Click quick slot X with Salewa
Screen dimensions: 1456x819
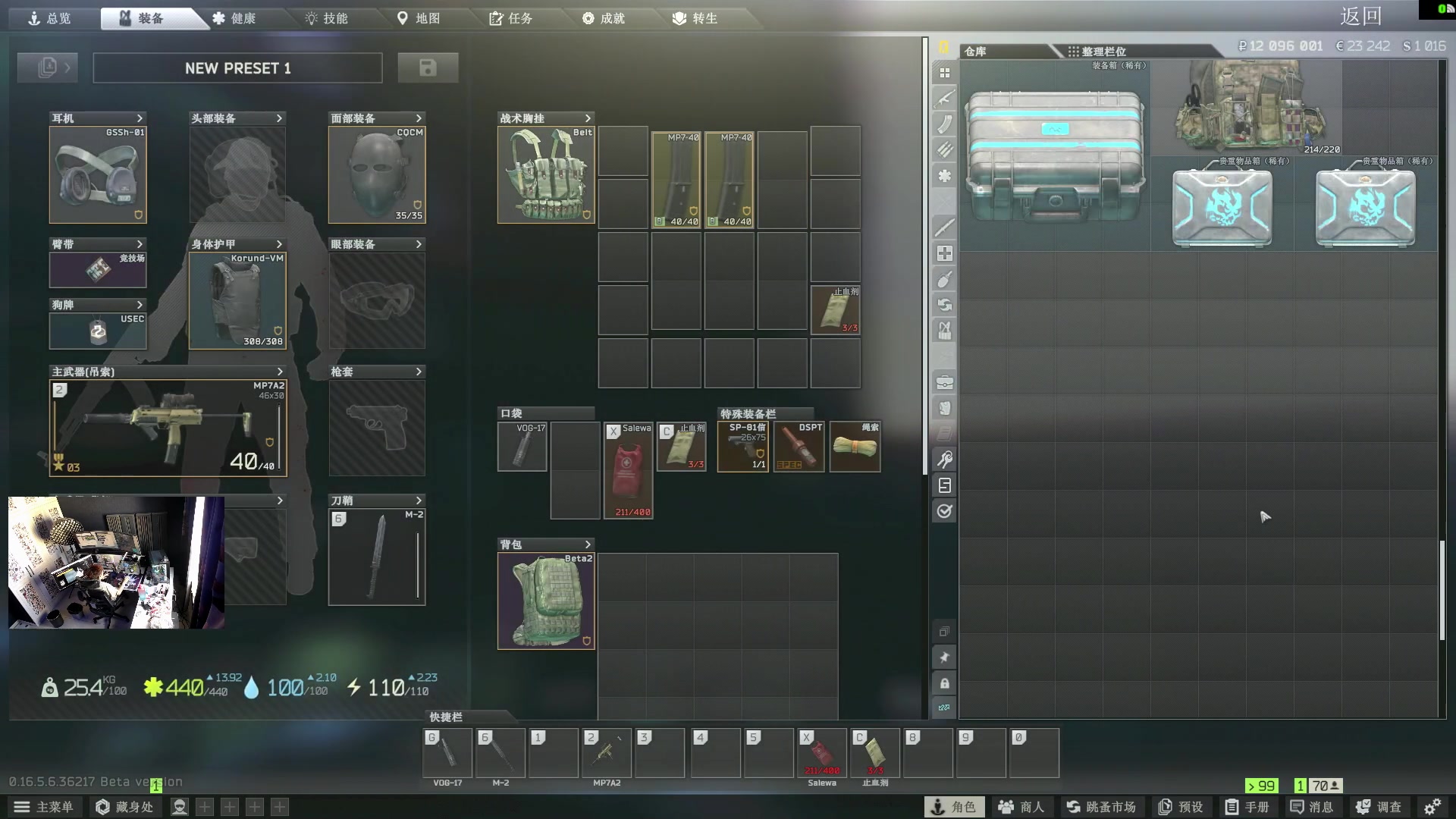point(822,753)
